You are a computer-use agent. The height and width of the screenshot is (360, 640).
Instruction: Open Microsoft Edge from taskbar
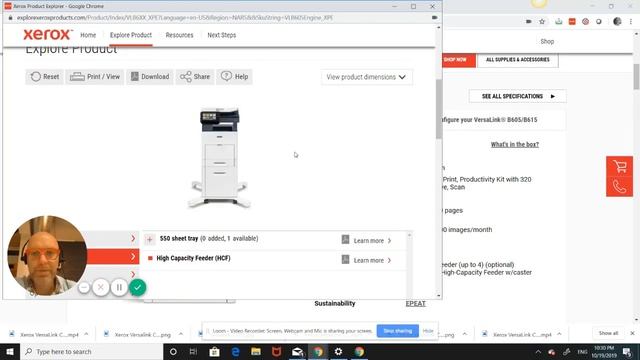pos(236,351)
